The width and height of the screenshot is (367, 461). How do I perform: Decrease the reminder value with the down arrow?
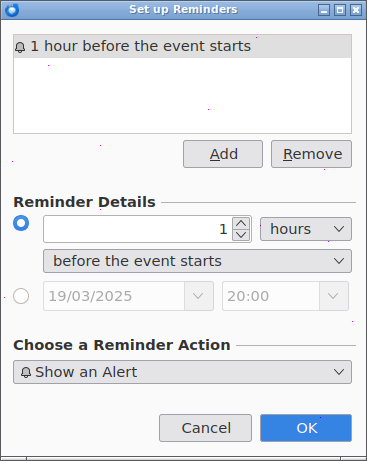pyautogui.click(x=241, y=235)
